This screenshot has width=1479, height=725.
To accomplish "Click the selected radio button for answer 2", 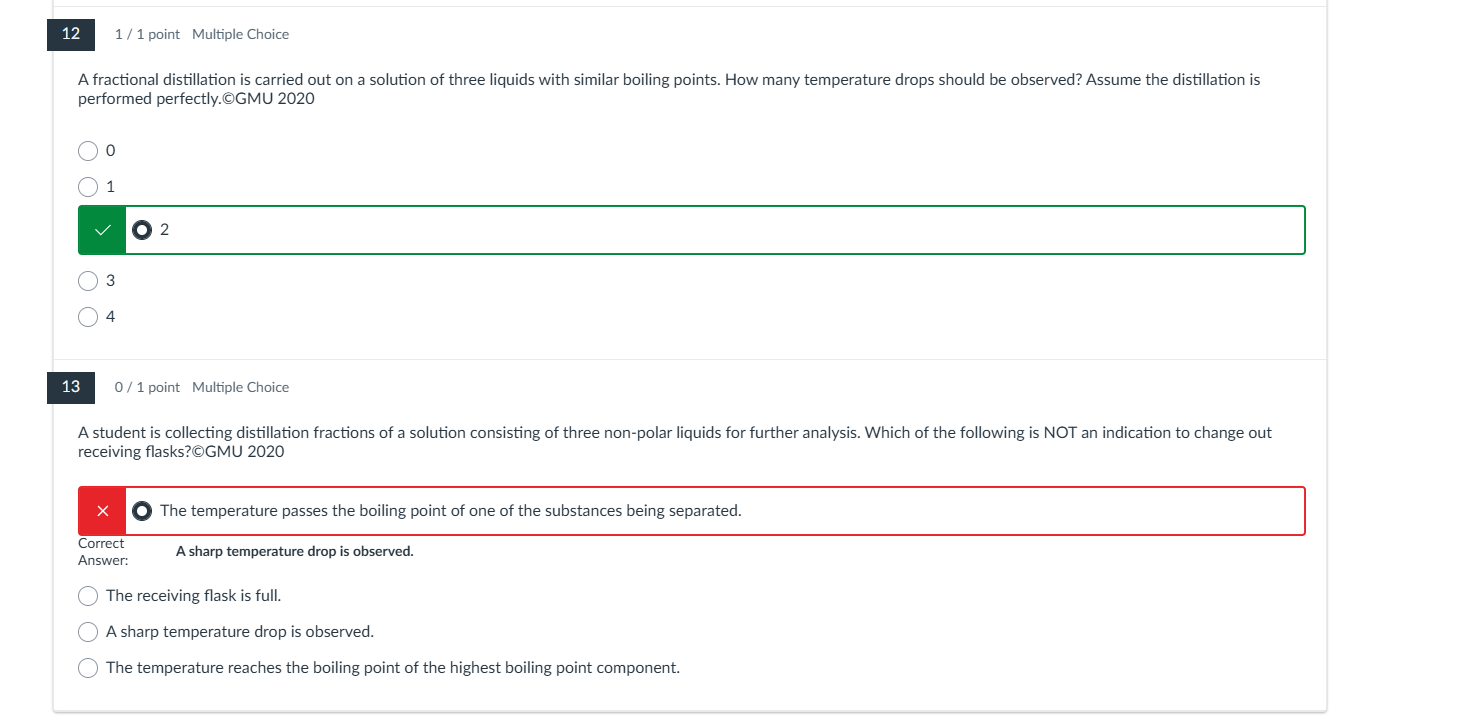I will point(143,230).
